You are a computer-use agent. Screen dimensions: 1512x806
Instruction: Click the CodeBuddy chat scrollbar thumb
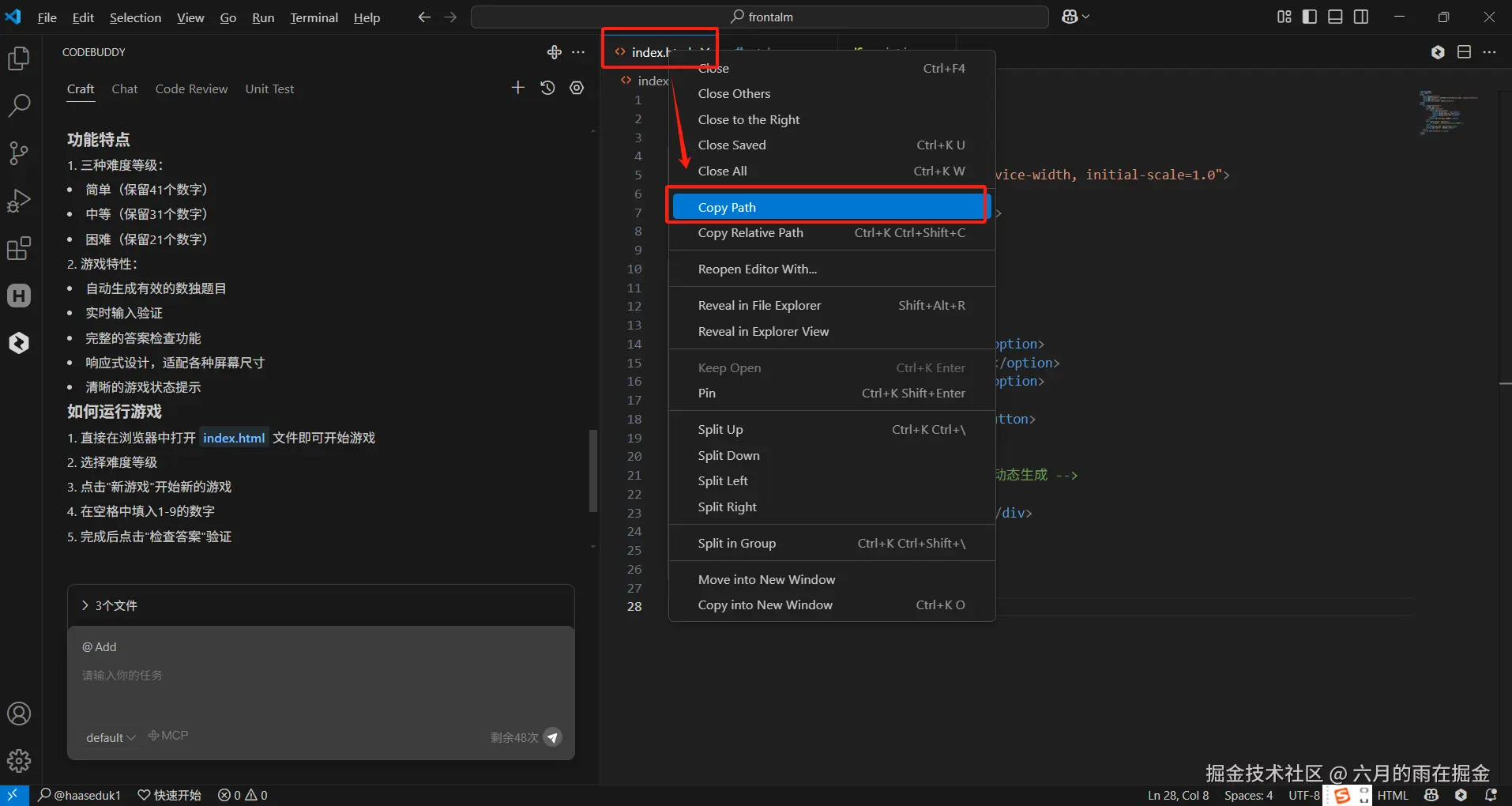pyautogui.click(x=593, y=471)
